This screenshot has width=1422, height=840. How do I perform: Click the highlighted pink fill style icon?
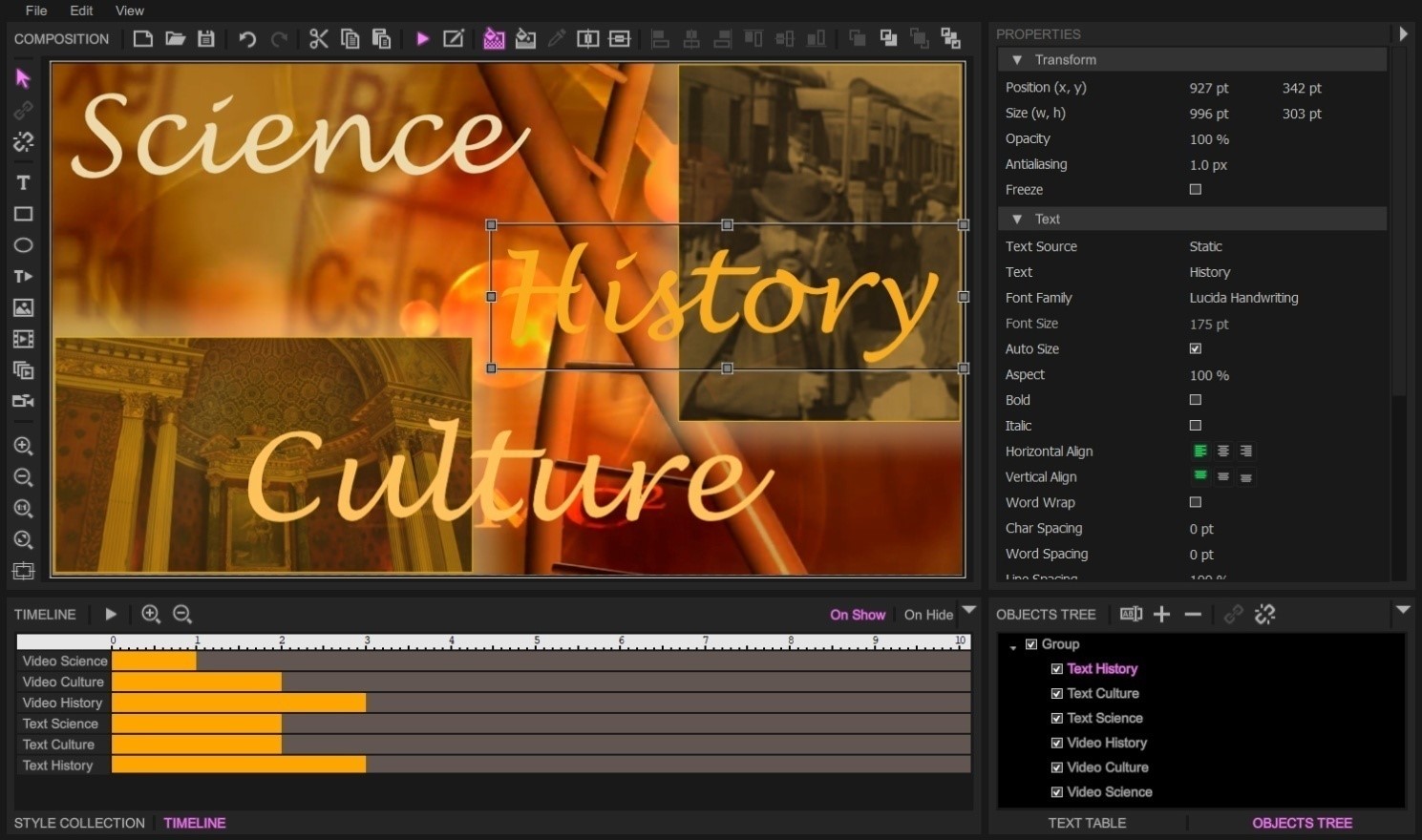click(494, 38)
